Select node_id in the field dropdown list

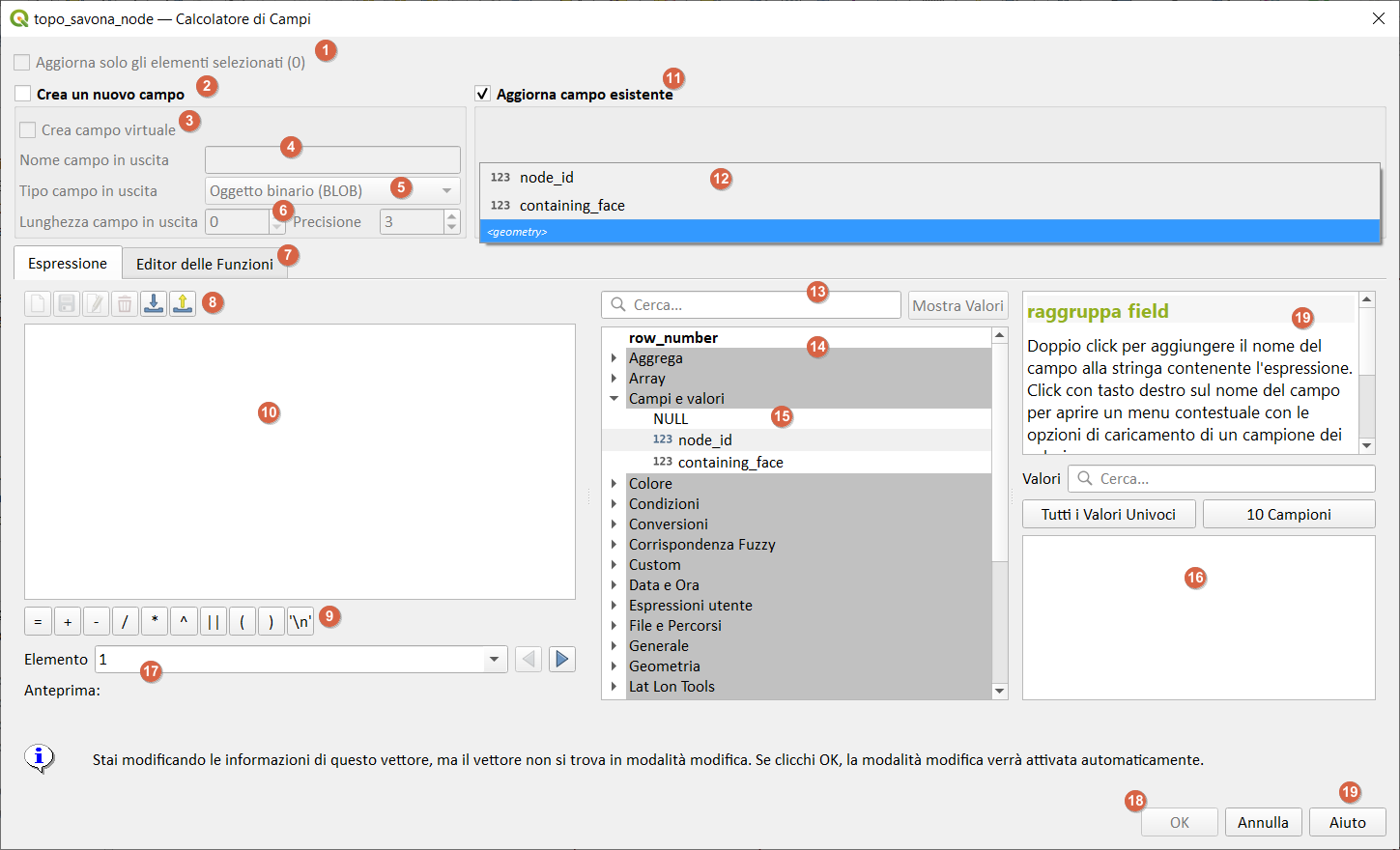coord(929,177)
